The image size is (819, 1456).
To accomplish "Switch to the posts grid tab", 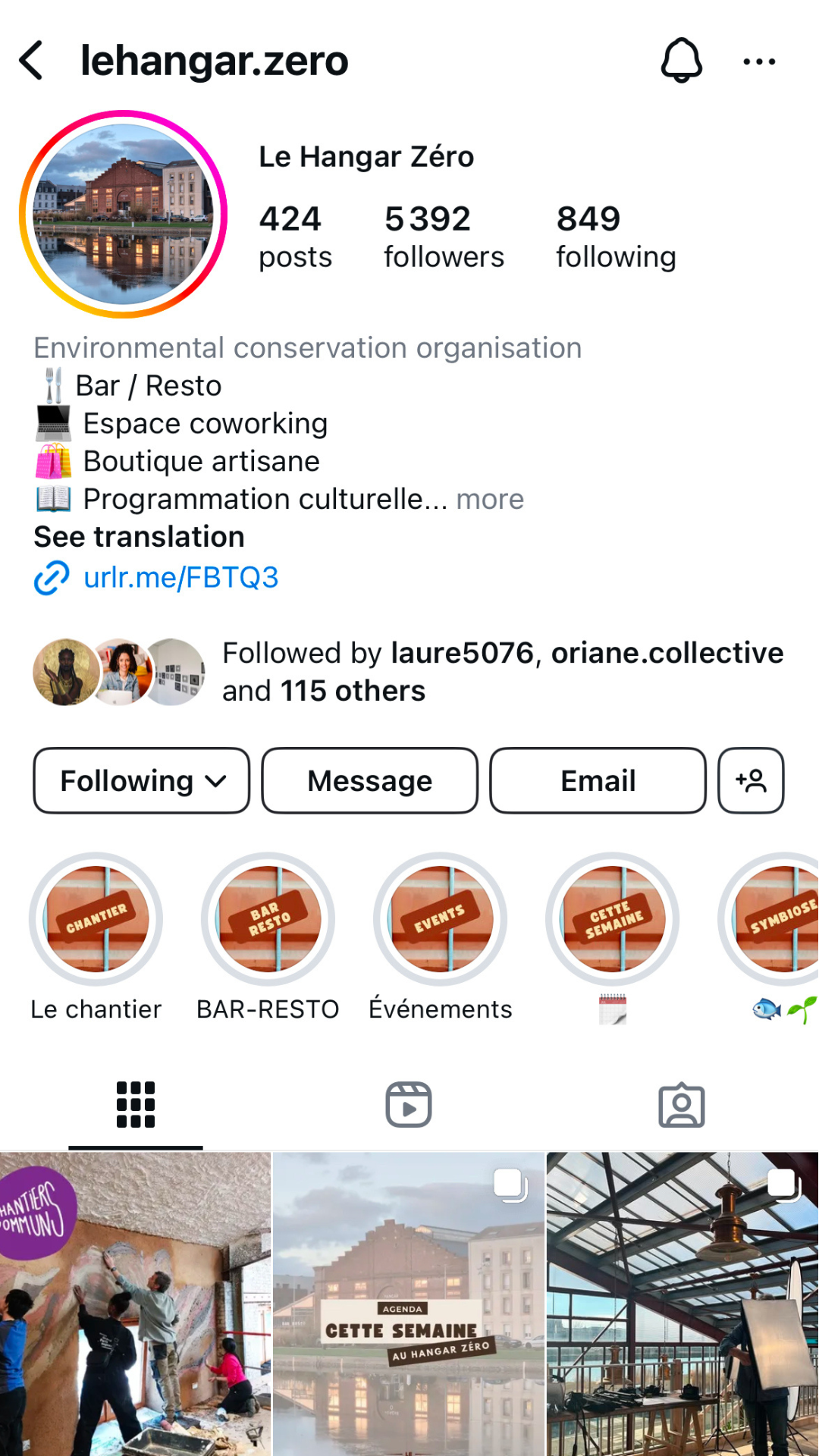I will coord(136,1105).
